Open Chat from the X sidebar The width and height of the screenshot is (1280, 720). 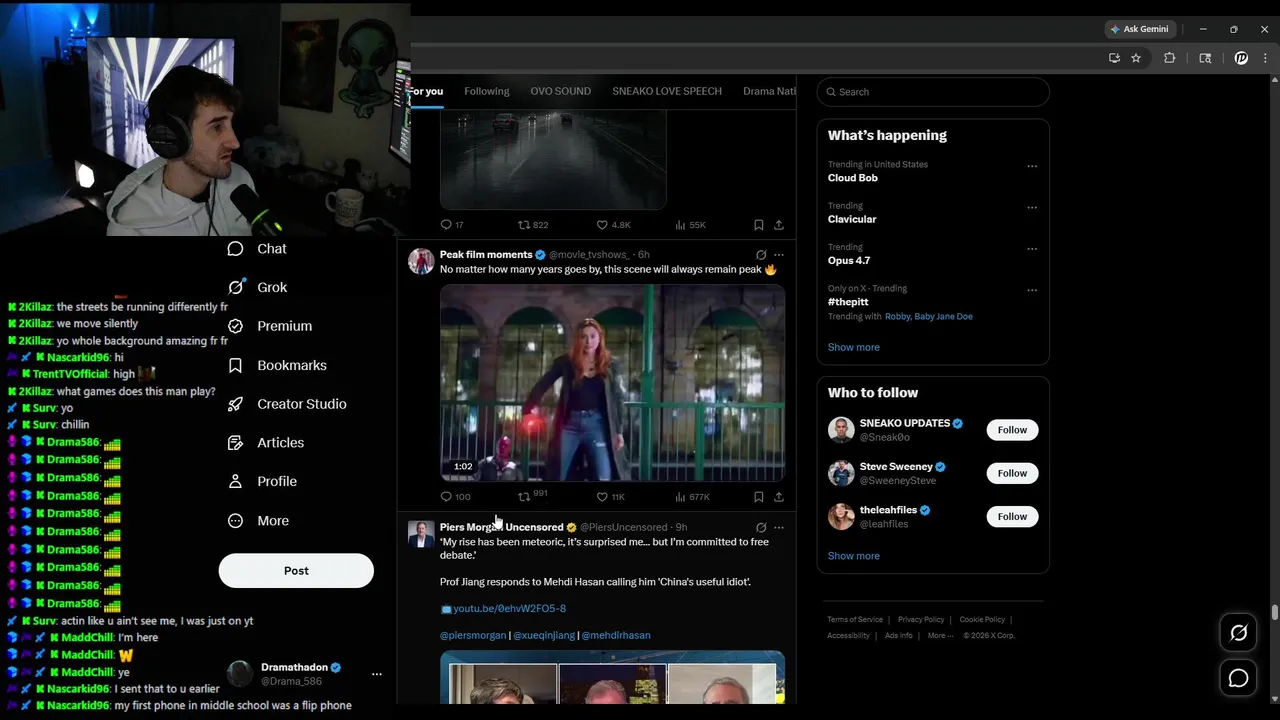[257, 249]
